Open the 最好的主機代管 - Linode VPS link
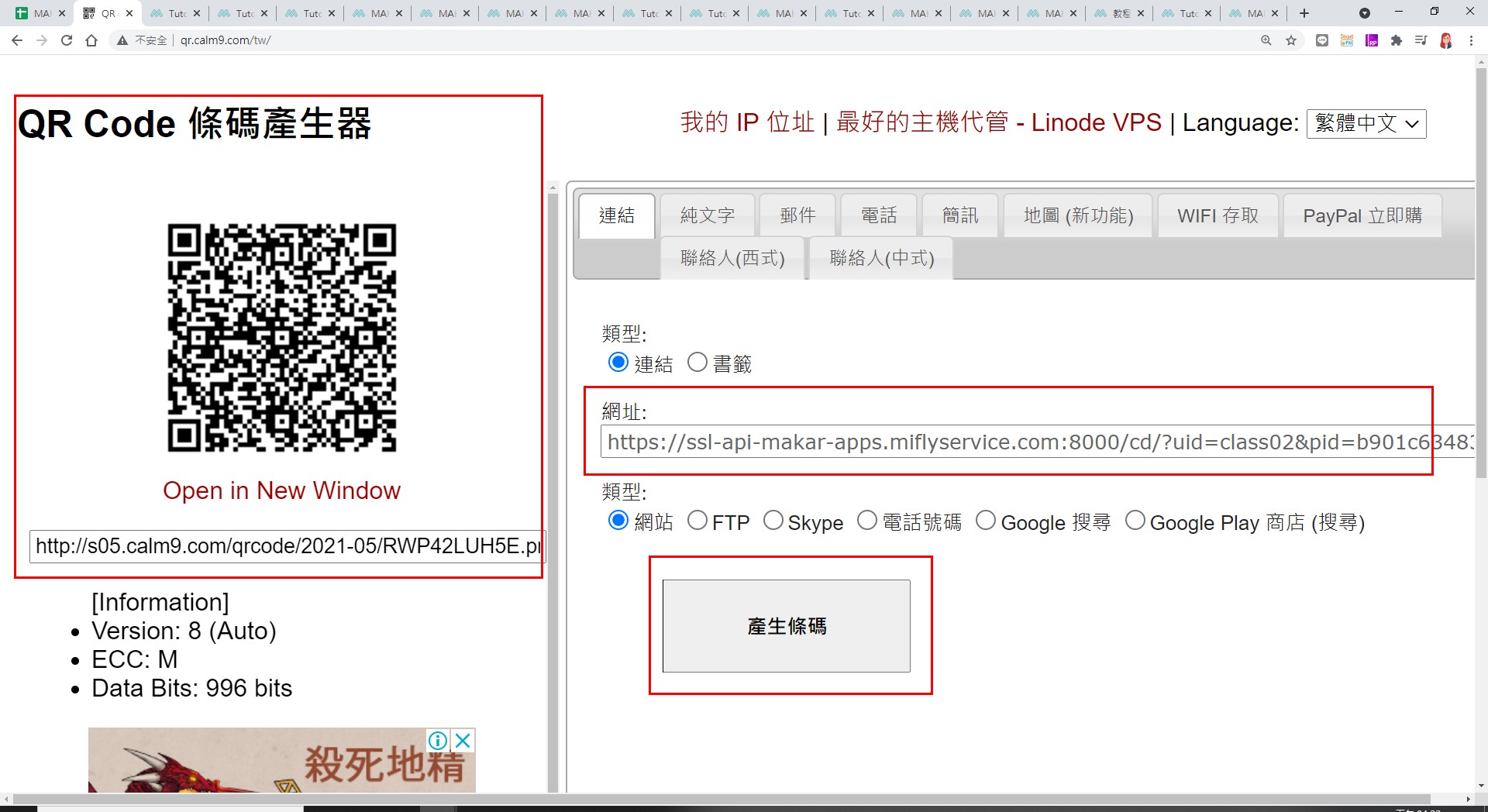 [999, 122]
